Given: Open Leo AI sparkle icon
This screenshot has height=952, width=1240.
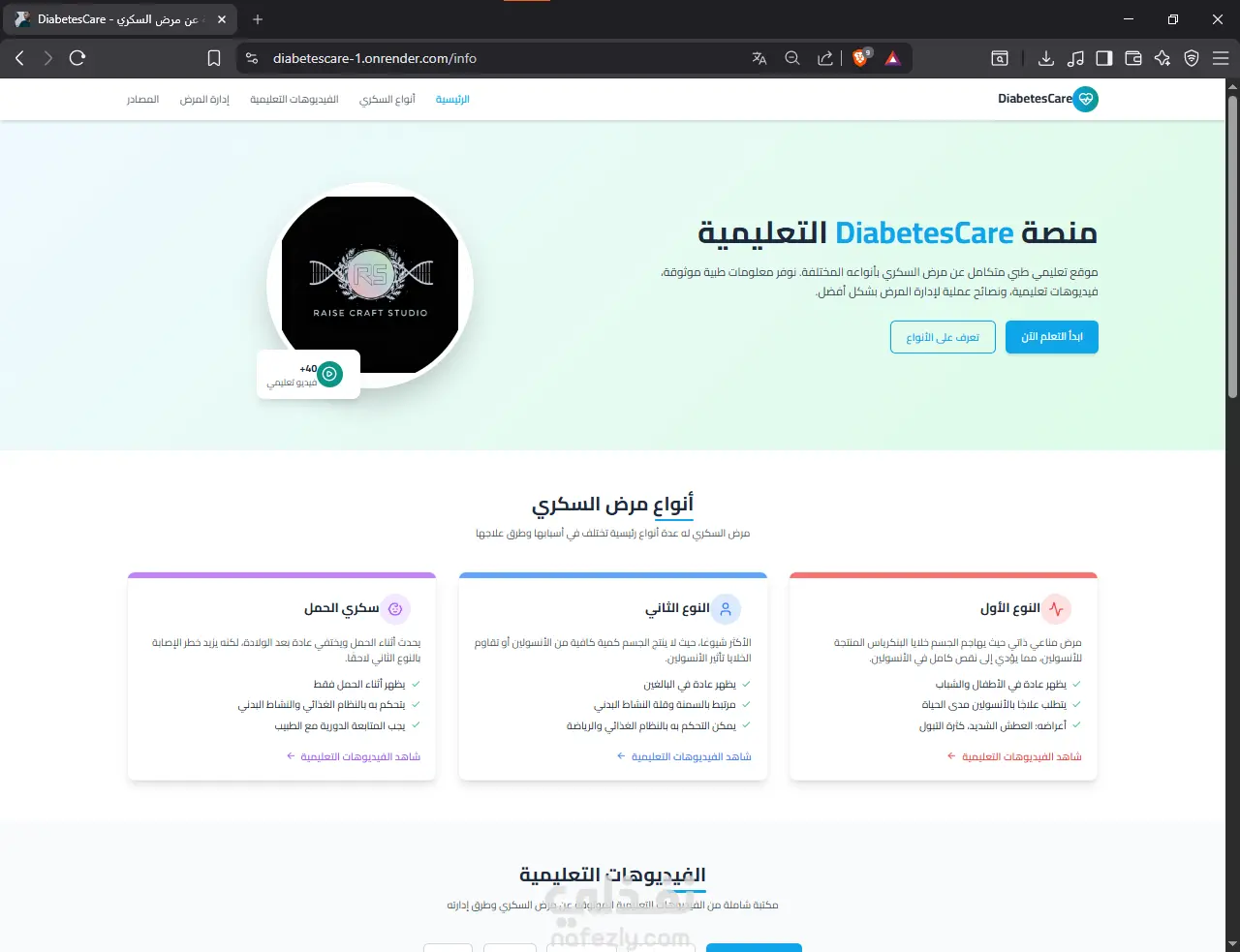Looking at the screenshot, I should tap(1162, 58).
